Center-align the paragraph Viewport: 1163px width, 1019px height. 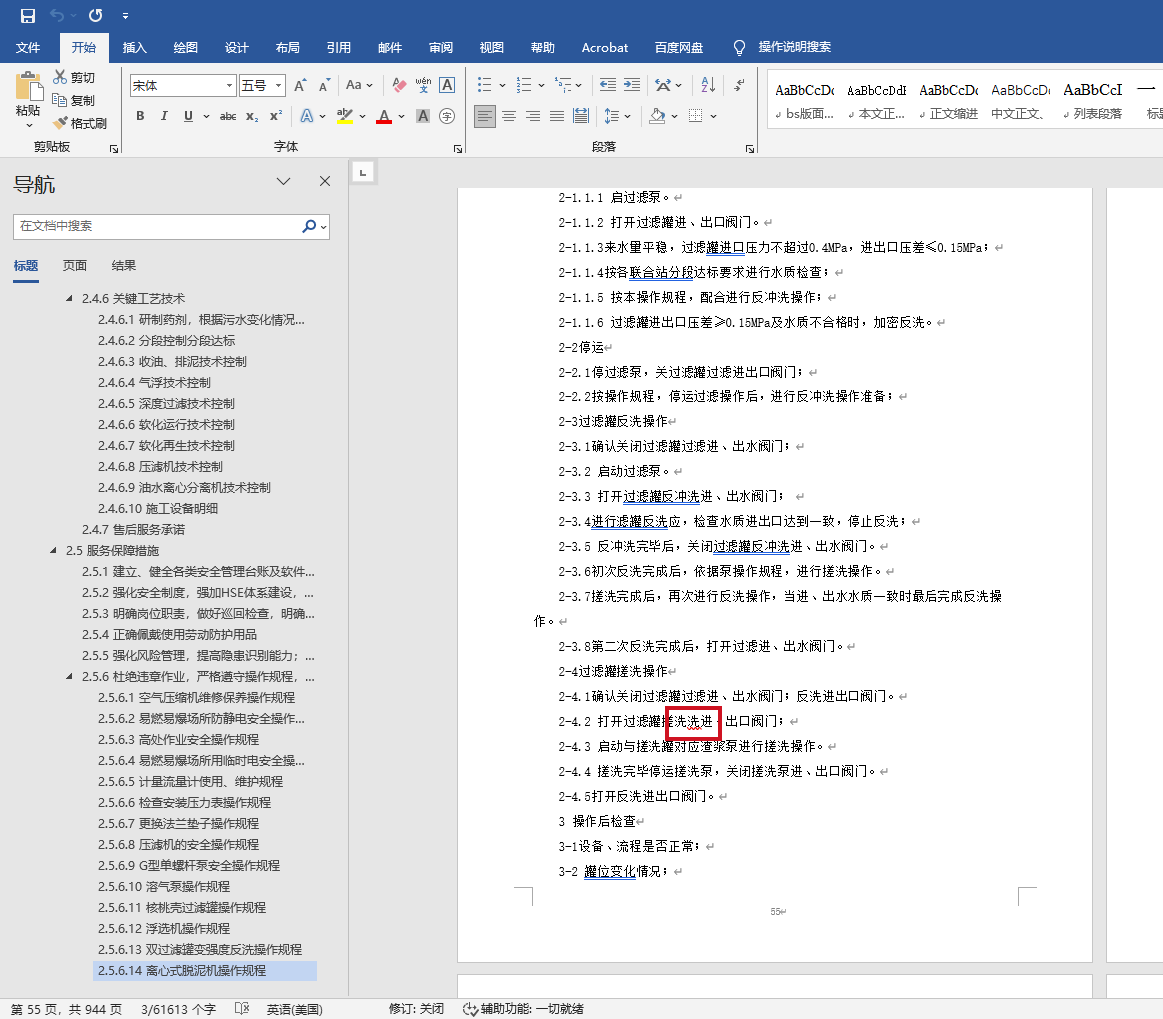(509, 116)
